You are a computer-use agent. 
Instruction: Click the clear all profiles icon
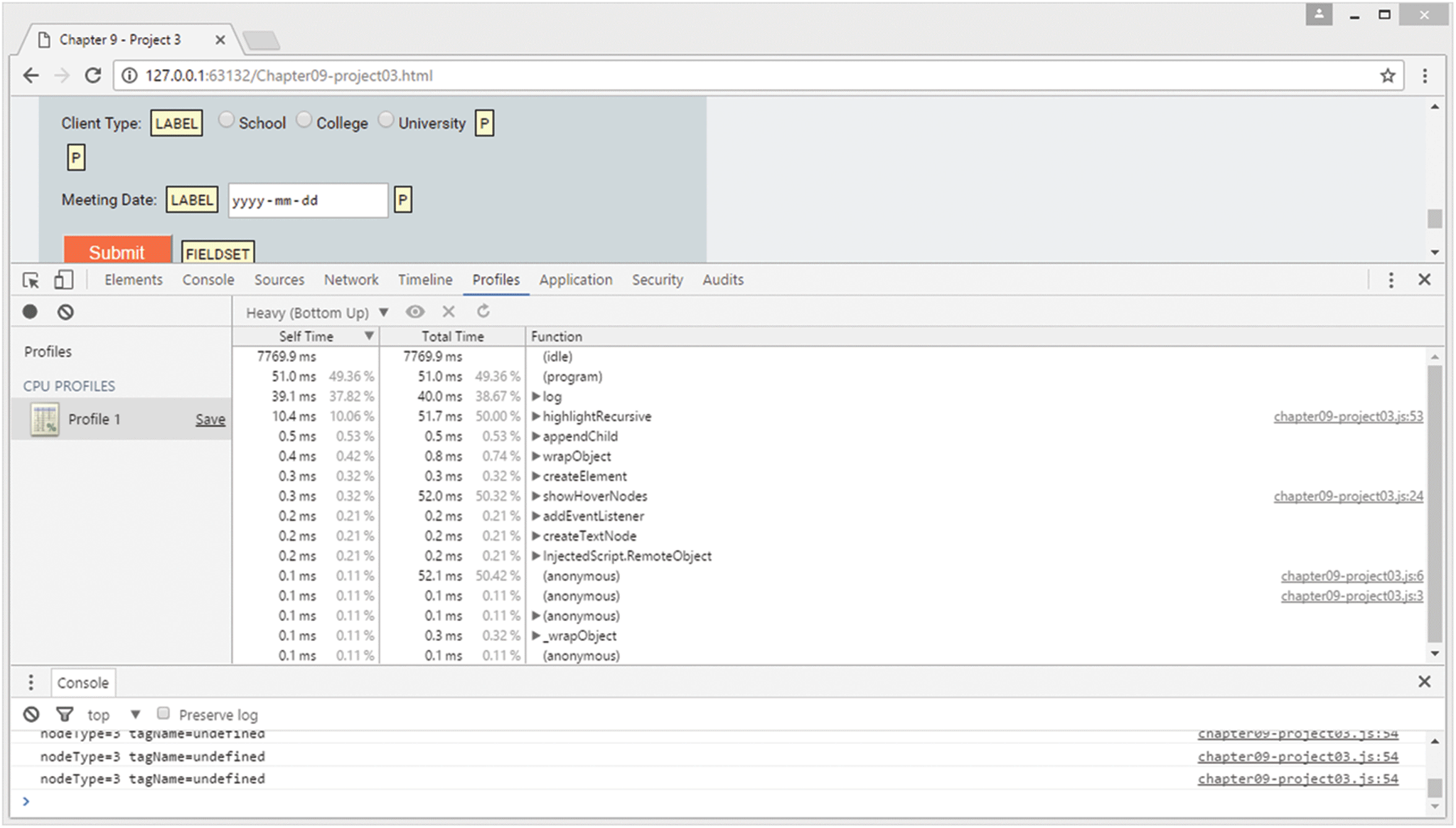[65, 312]
